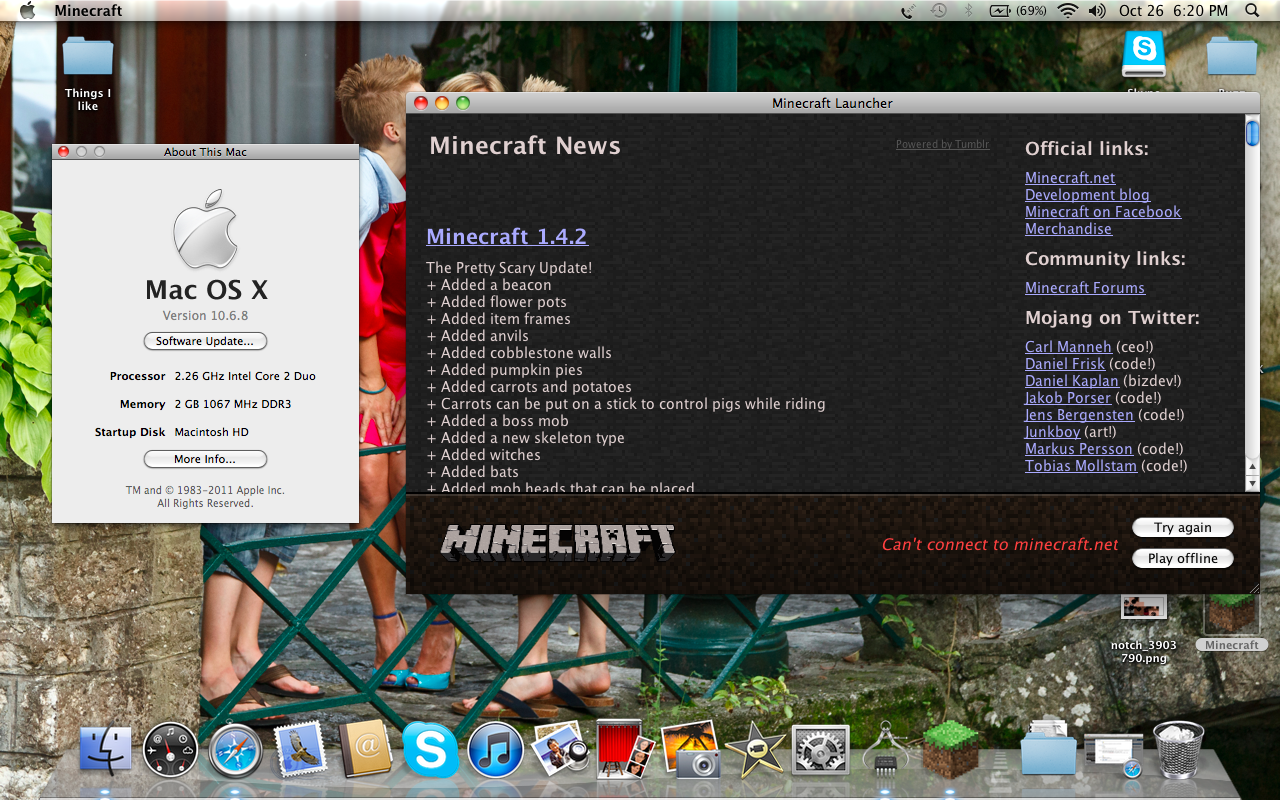
Task: Open System Preferences from the dock
Action: pos(820,750)
